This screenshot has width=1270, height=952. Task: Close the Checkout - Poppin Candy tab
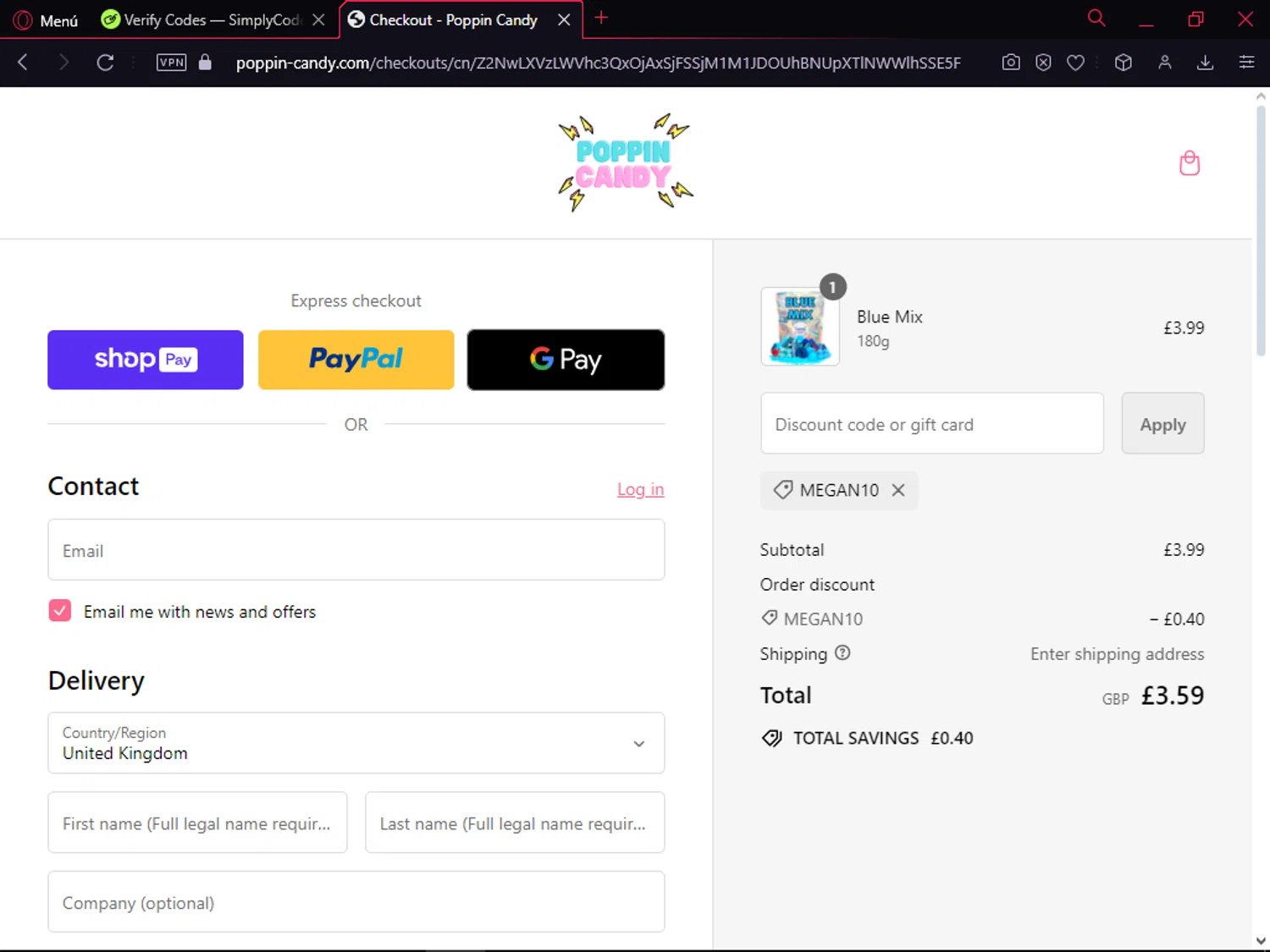coord(564,19)
